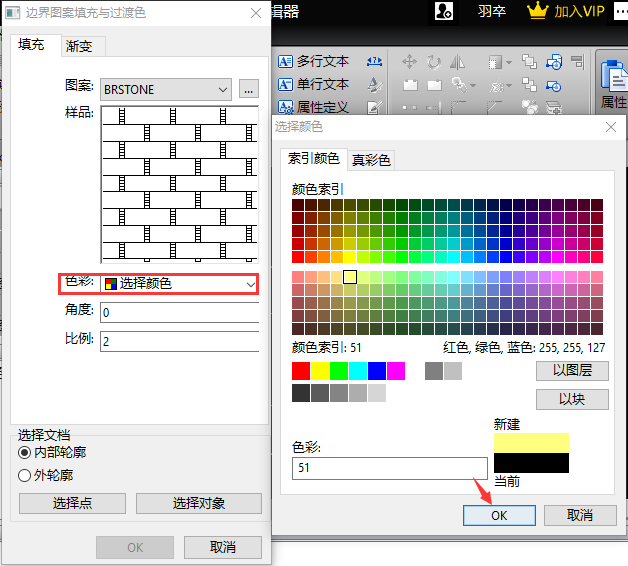Viewport: 628px width, 566px height.
Task: Select the Outer contour (外轮廓) radio button
Action: (24, 475)
